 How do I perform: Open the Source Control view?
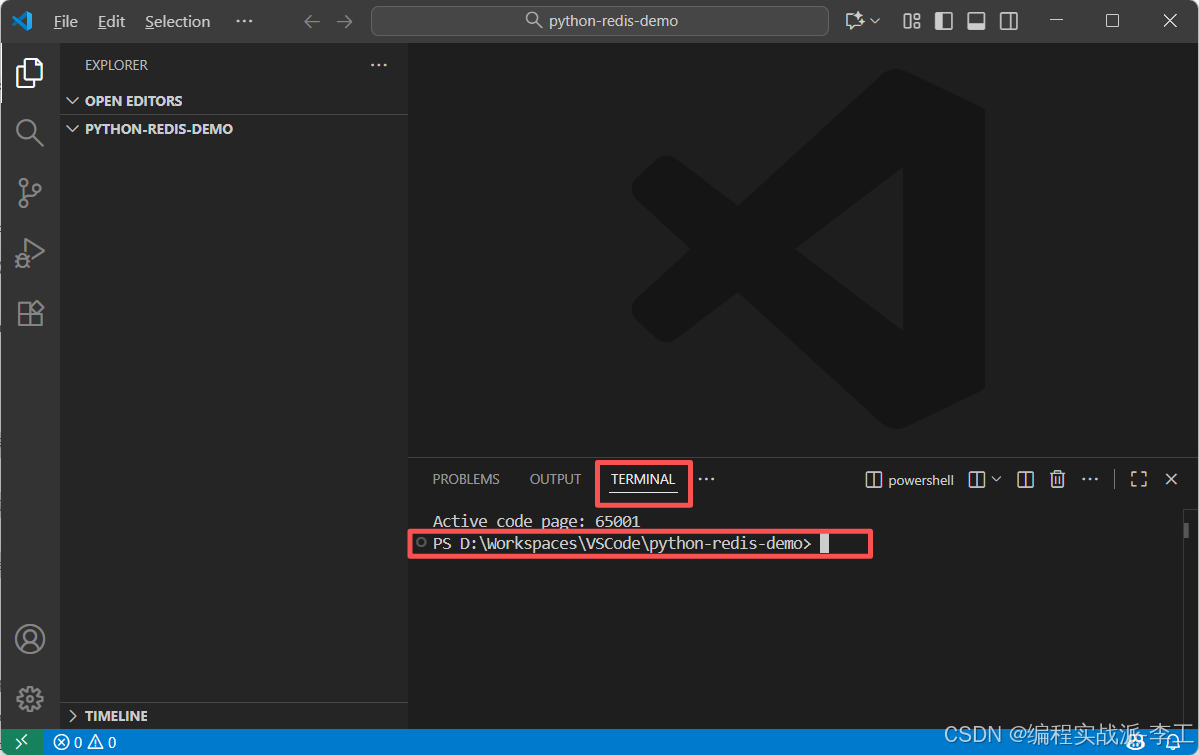30,193
